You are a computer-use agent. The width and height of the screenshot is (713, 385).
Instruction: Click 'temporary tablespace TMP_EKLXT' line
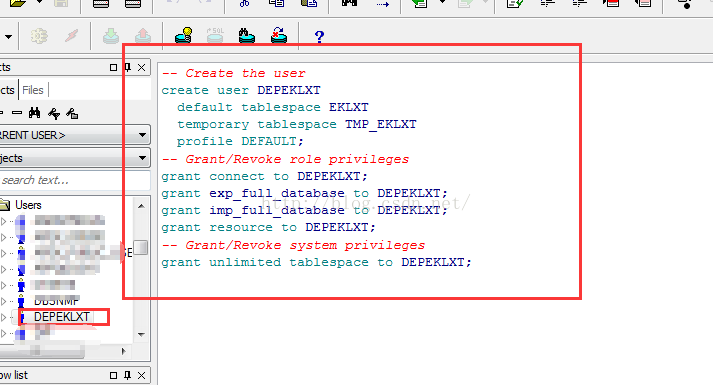(x=296, y=124)
